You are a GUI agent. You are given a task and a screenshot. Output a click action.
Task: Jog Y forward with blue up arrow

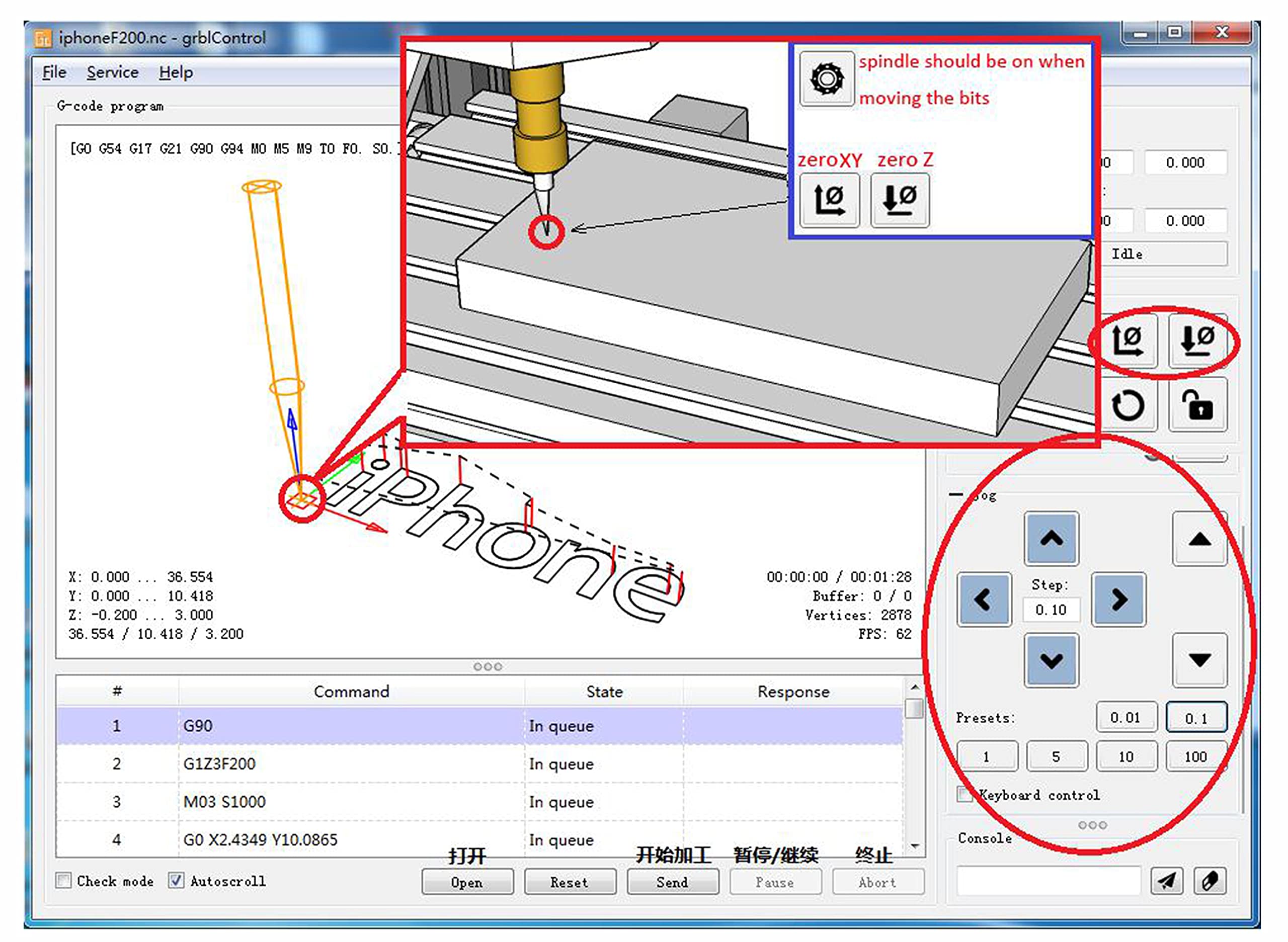[x=1051, y=539]
